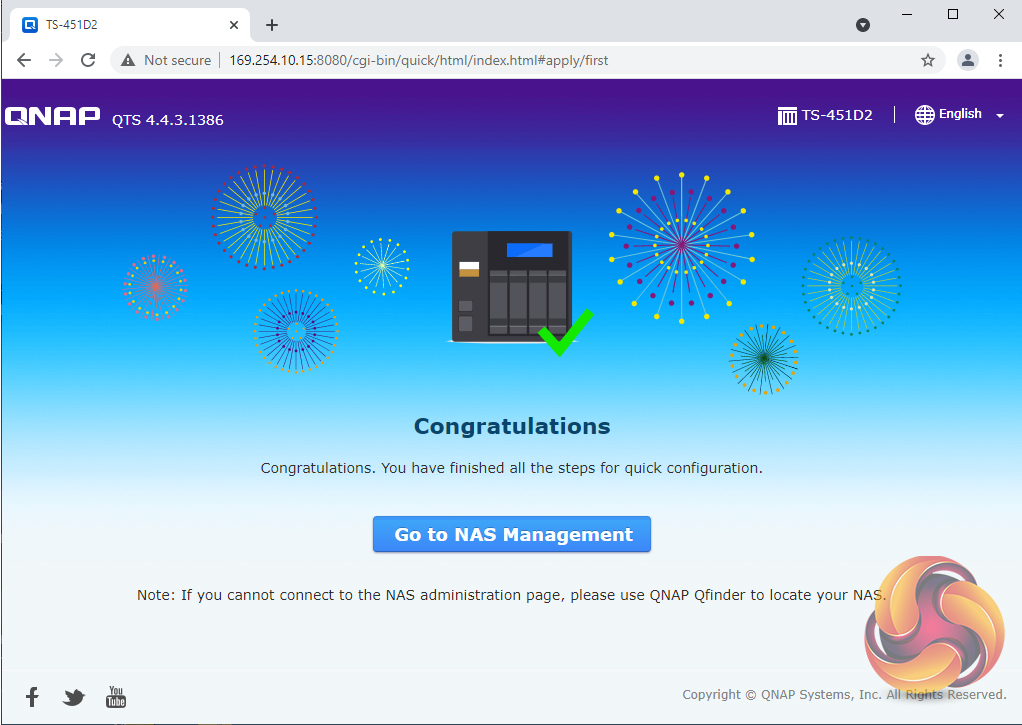Image resolution: width=1022 pixels, height=725 pixels.
Task: Click the TS-451D2 NAS model icon
Action: pyautogui.click(x=787, y=116)
